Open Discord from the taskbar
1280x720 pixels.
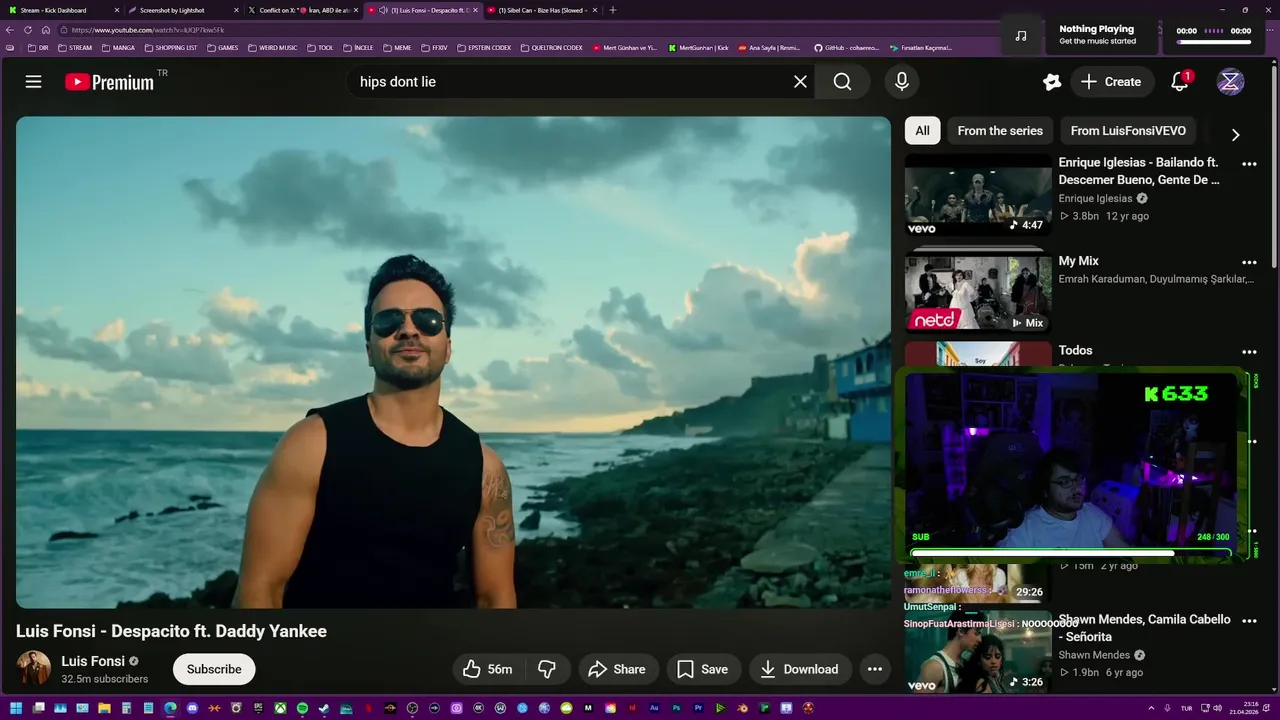tap(192, 708)
